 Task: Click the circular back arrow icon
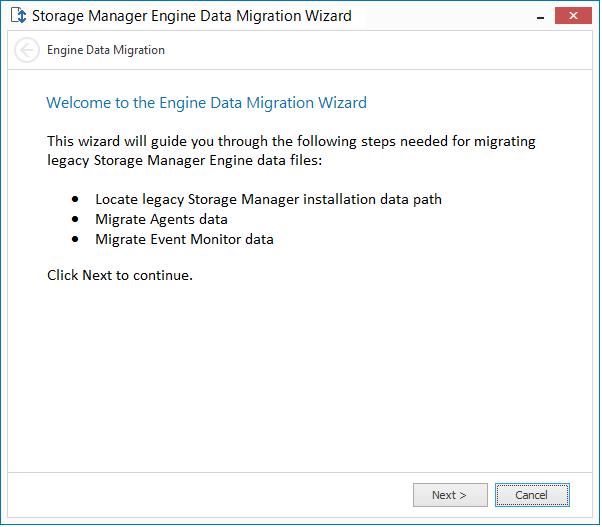pyautogui.click(x=27, y=50)
